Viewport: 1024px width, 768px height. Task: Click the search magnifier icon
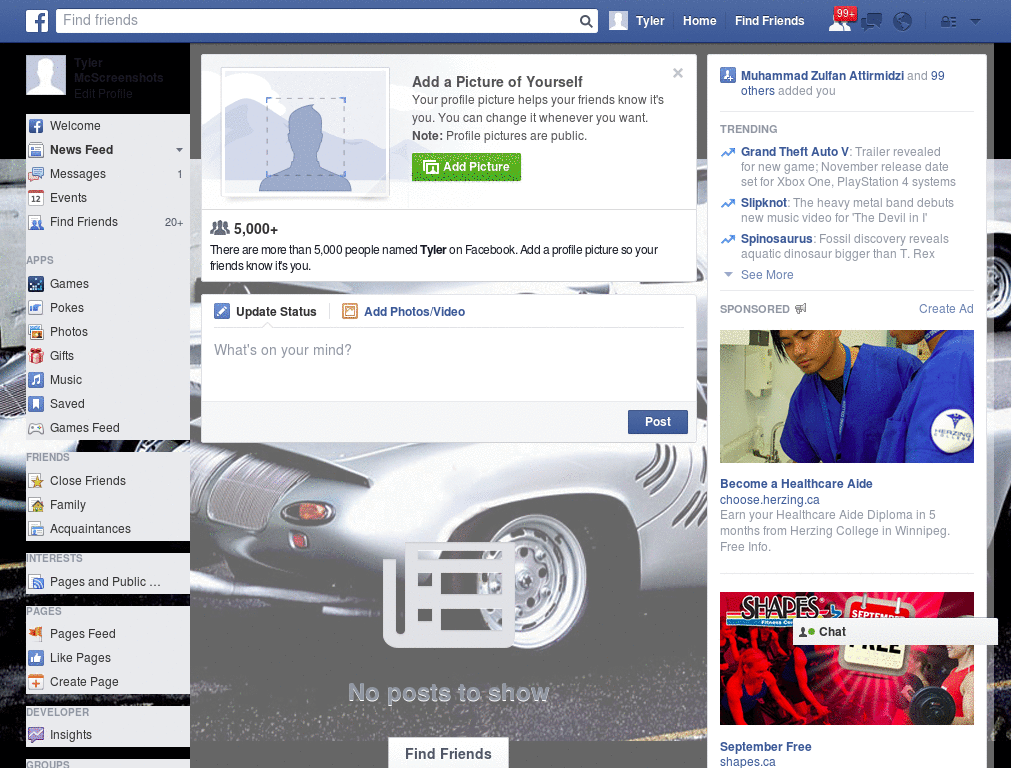coord(586,22)
